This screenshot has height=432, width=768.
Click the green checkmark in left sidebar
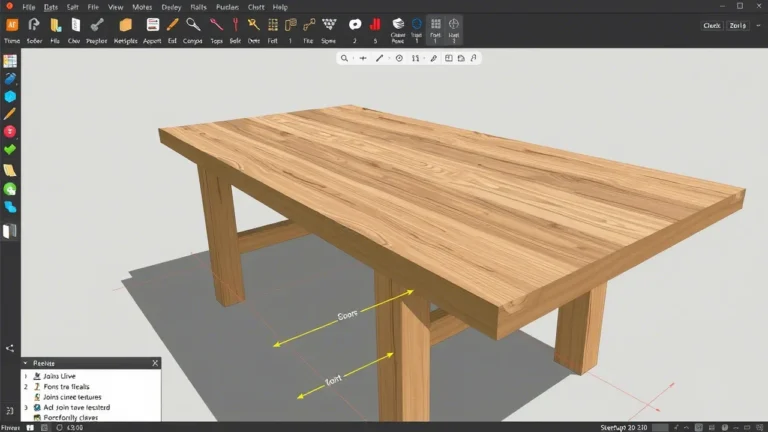(x=10, y=149)
